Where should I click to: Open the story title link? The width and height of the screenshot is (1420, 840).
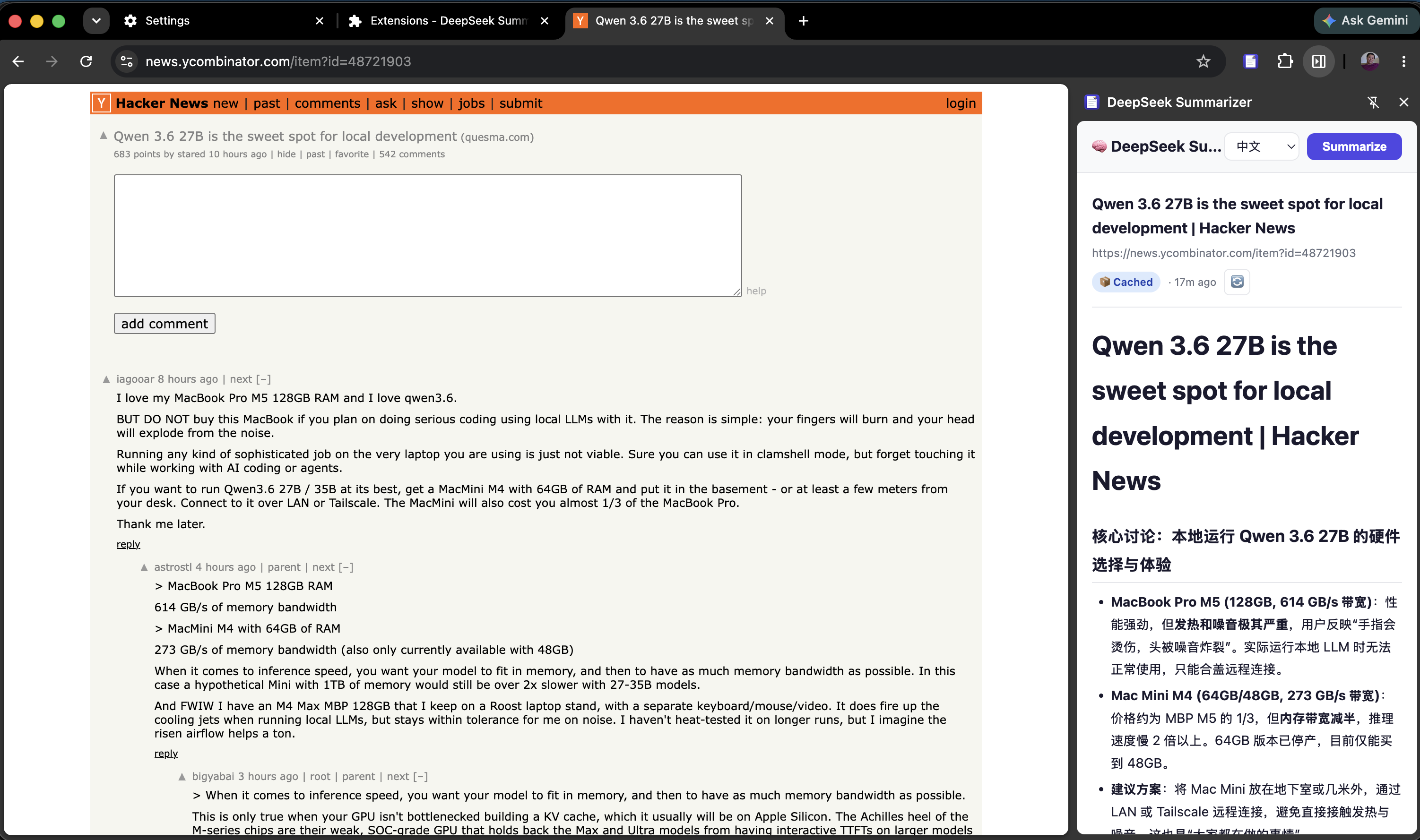click(285, 137)
